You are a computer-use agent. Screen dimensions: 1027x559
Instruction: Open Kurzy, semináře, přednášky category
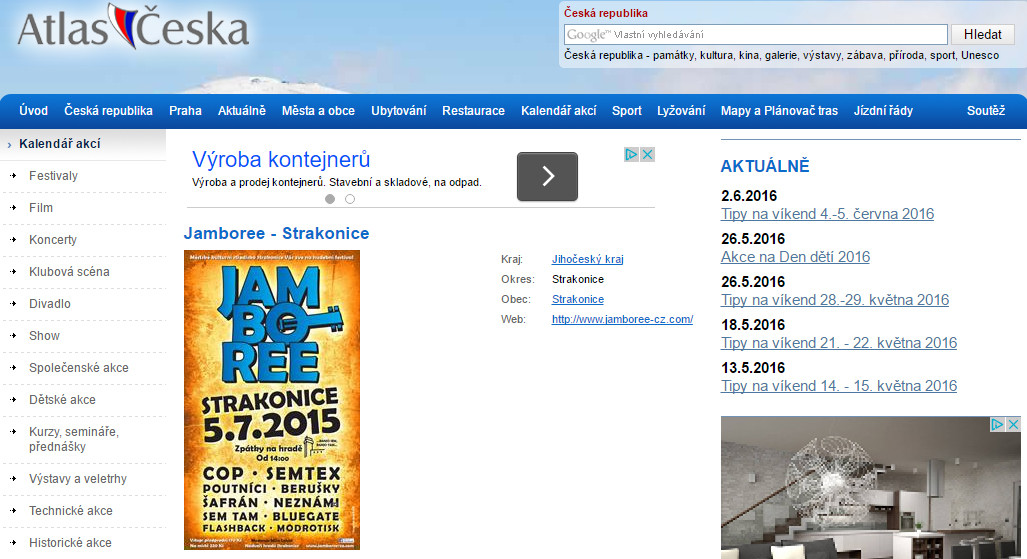tap(73, 439)
